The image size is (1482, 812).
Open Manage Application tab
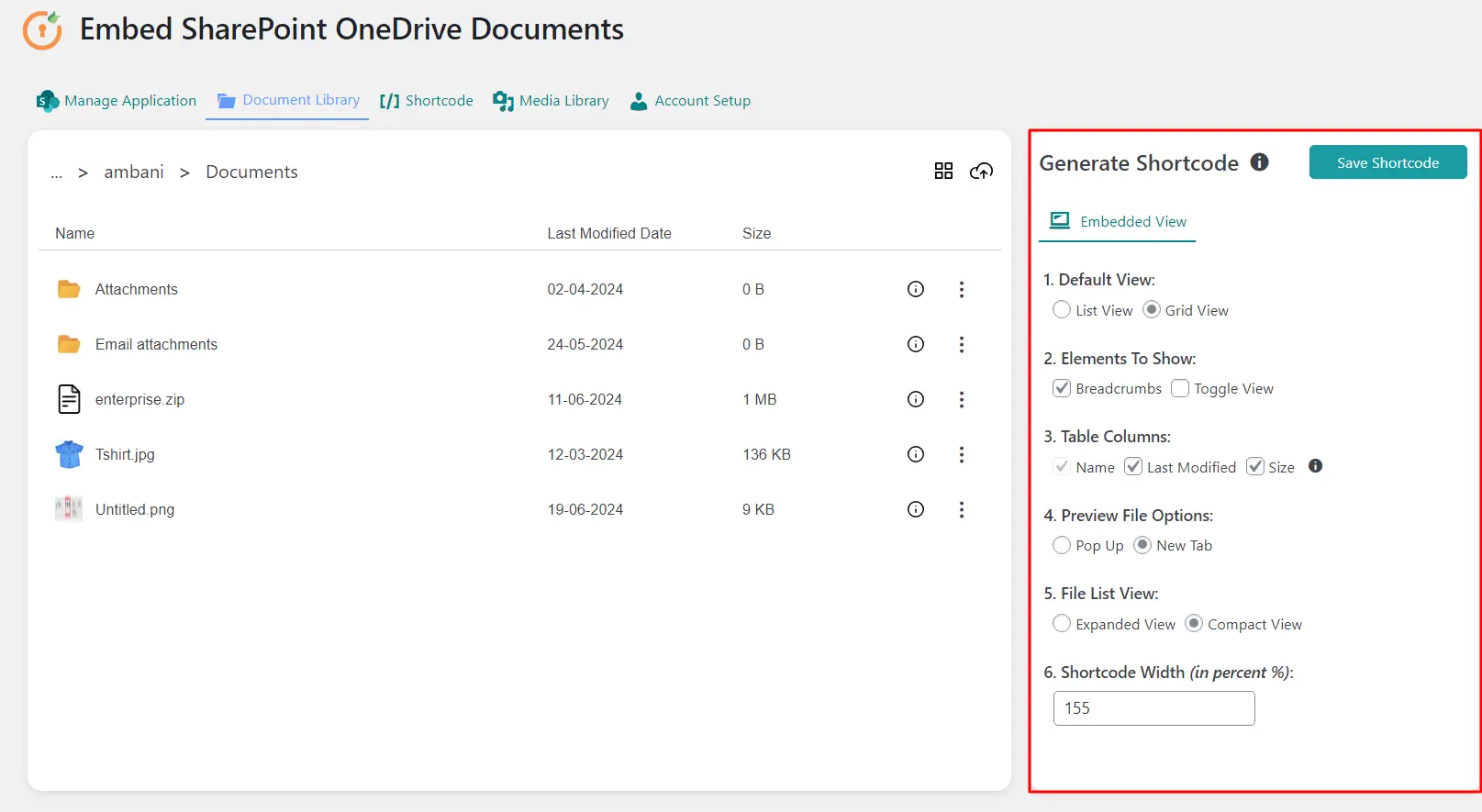(x=117, y=101)
